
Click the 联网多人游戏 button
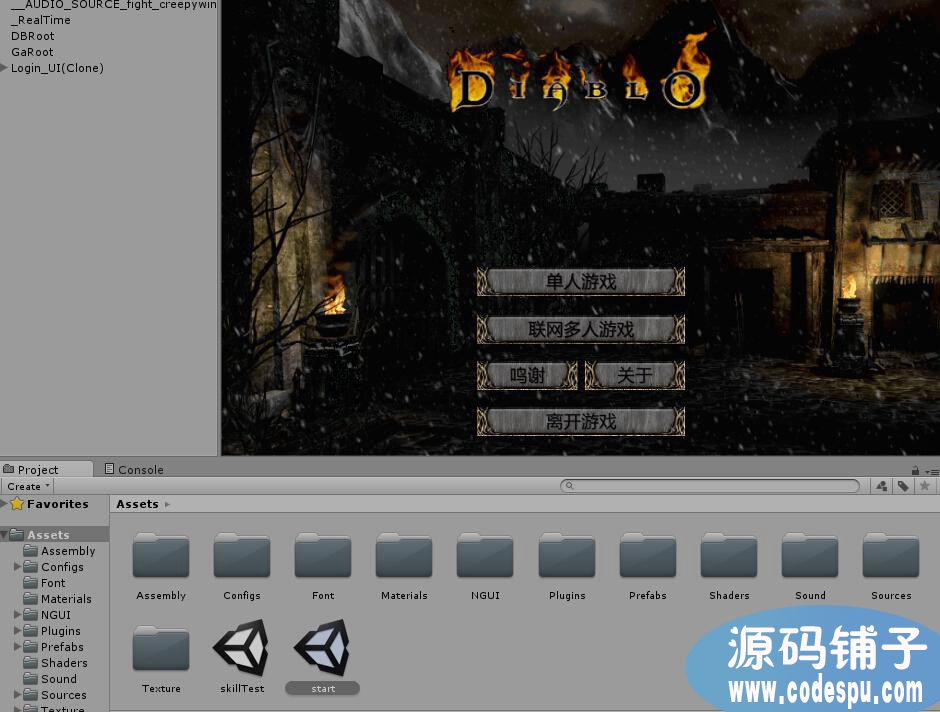click(581, 329)
